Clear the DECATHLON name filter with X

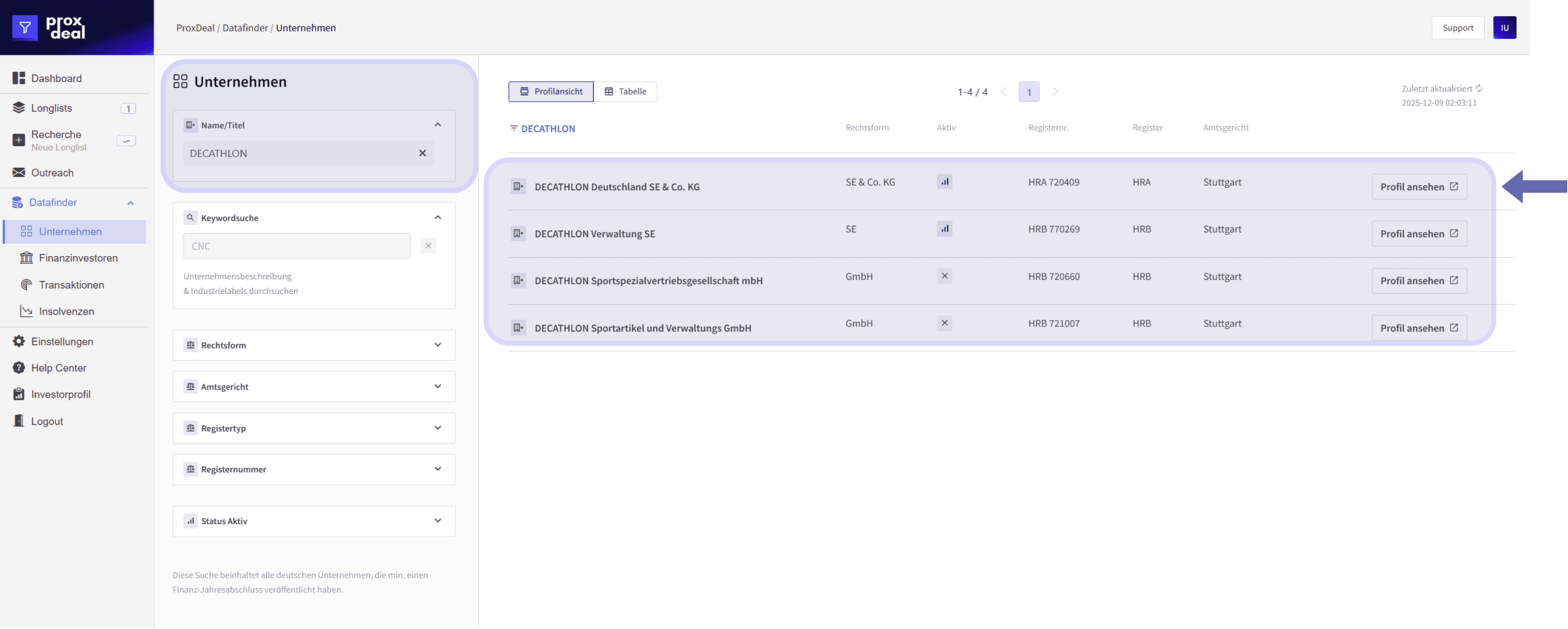(x=422, y=153)
